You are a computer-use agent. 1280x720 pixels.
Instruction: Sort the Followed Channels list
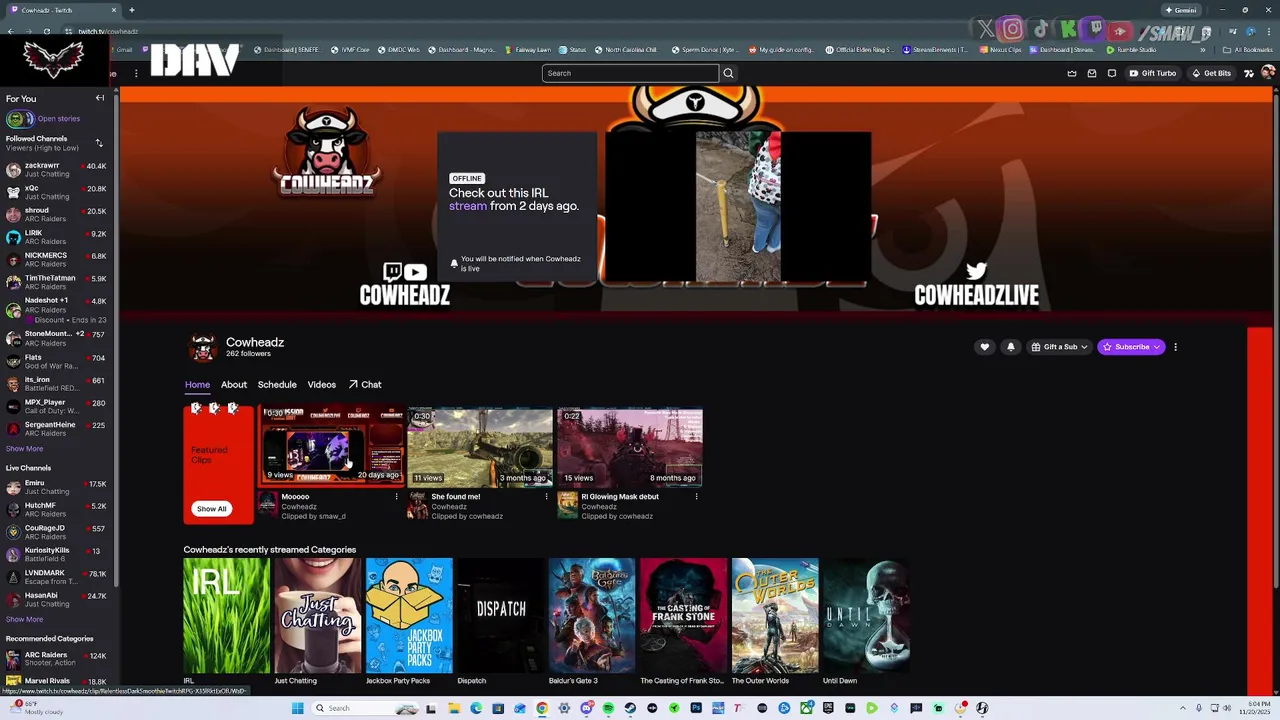[99, 143]
